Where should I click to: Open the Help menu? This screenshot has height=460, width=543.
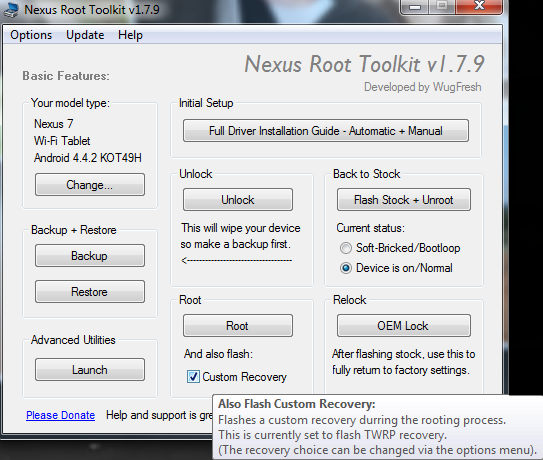coord(130,35)
